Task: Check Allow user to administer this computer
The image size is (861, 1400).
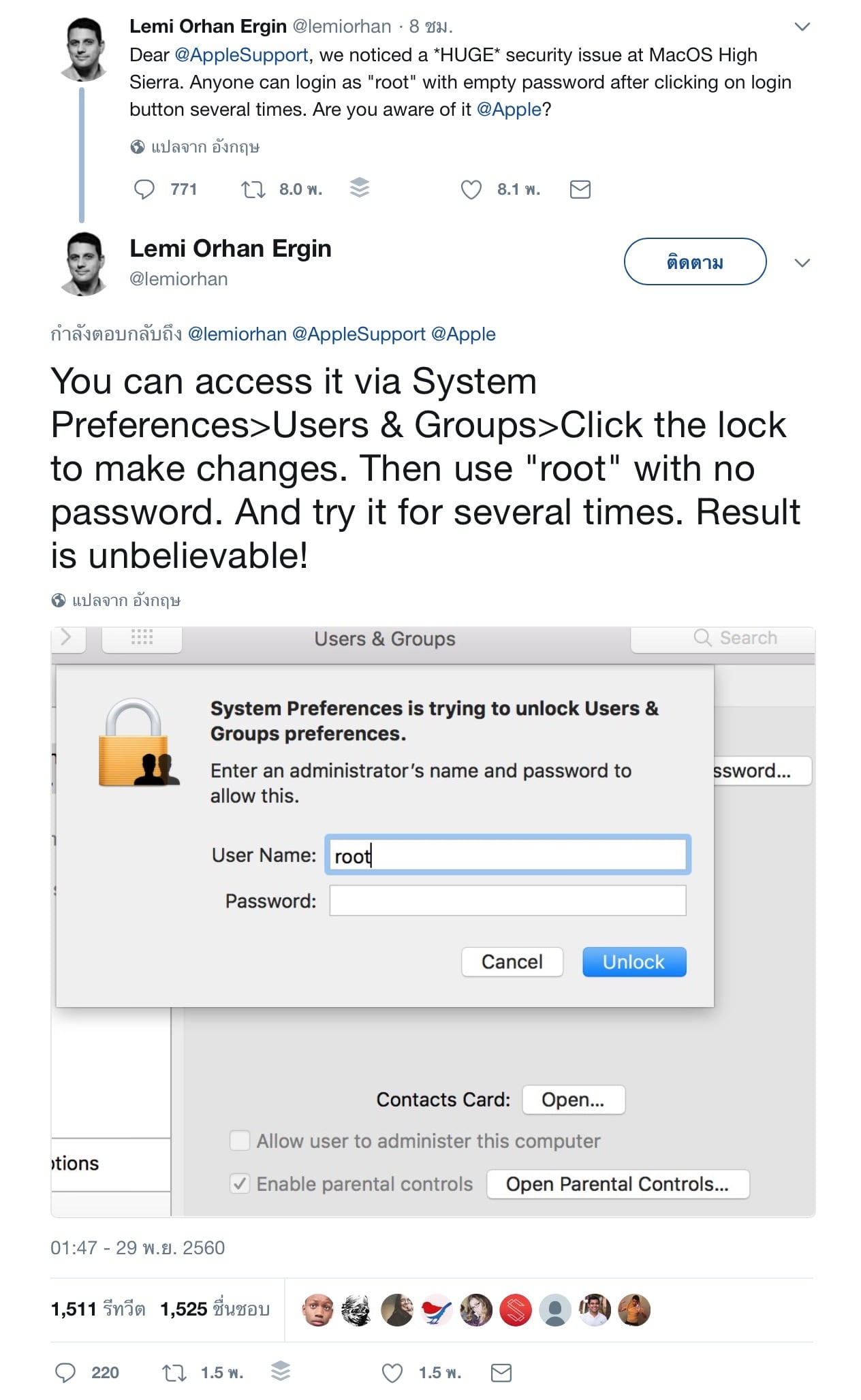Action: tap(240, 1141)
